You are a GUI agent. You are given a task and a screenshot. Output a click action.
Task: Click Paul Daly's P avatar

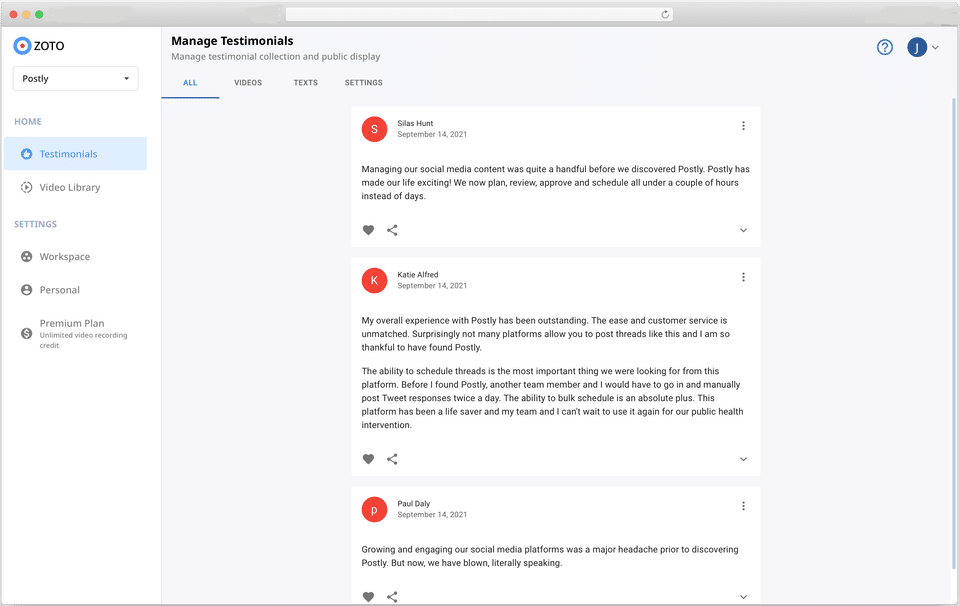[374, 509]
